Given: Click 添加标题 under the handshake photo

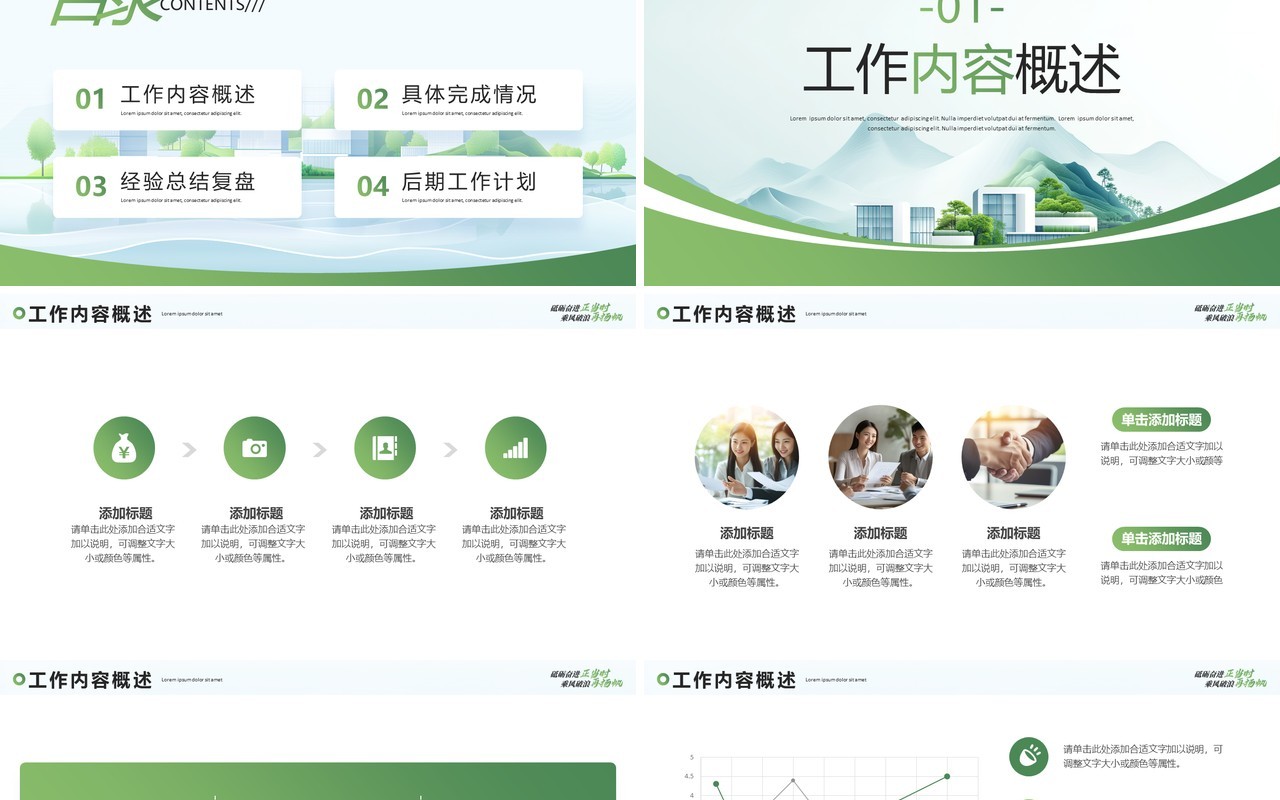Looking at the screenshot, I should [1013, 533].
